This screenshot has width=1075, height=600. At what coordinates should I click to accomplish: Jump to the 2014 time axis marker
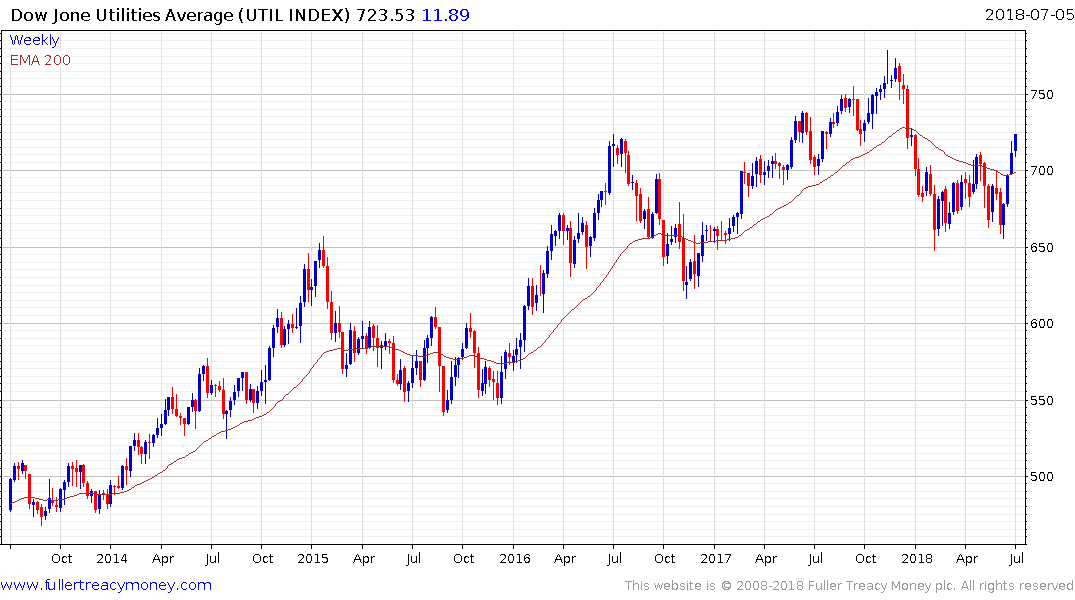point(111,558)
